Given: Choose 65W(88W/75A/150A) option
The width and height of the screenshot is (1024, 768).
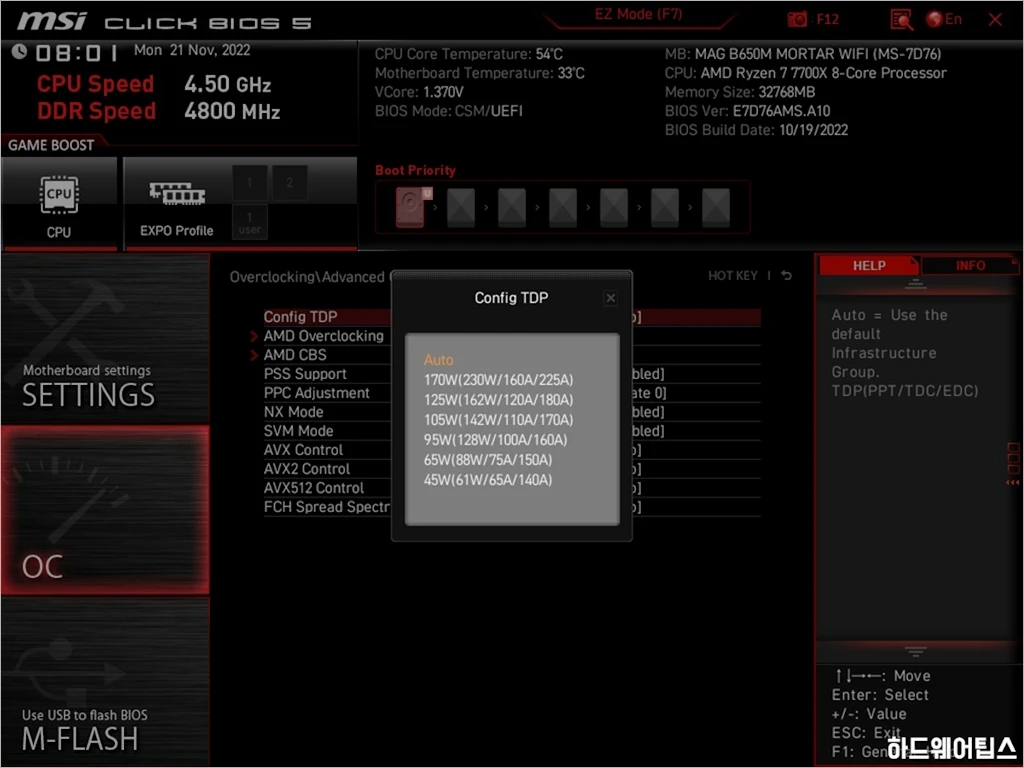Looking at the screenshot, I should (488, 460).
